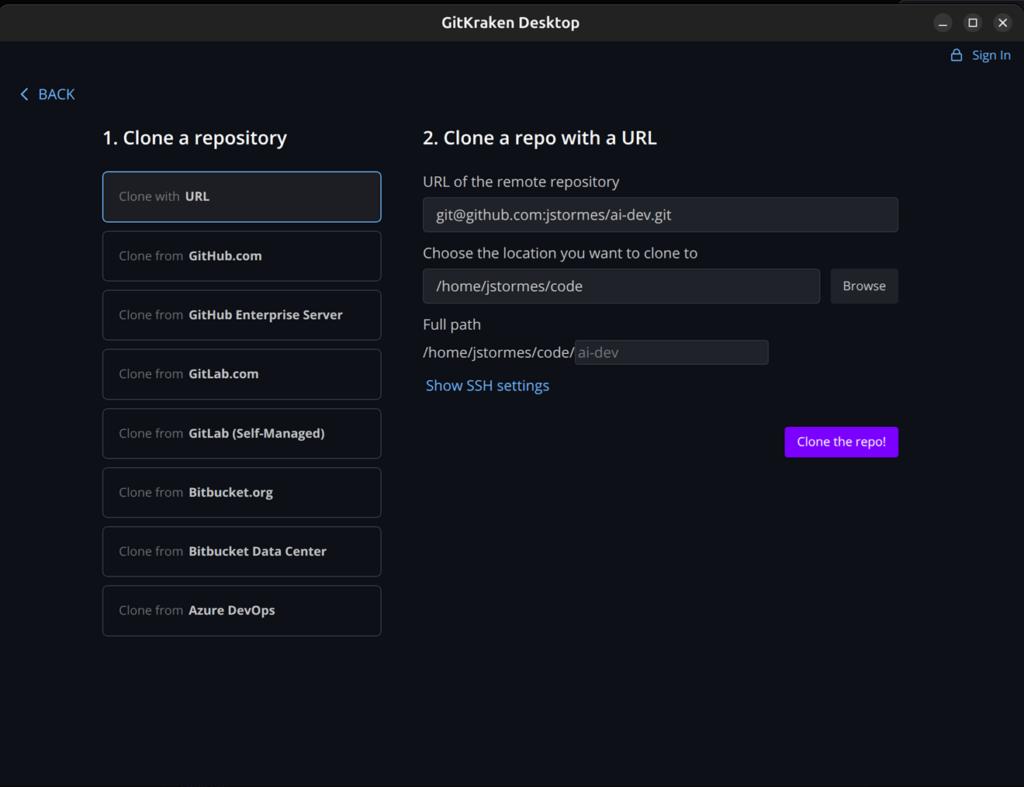Edit the ai-dev folder name field
This screenshot has width=1024, height=787.
point(671,352)
